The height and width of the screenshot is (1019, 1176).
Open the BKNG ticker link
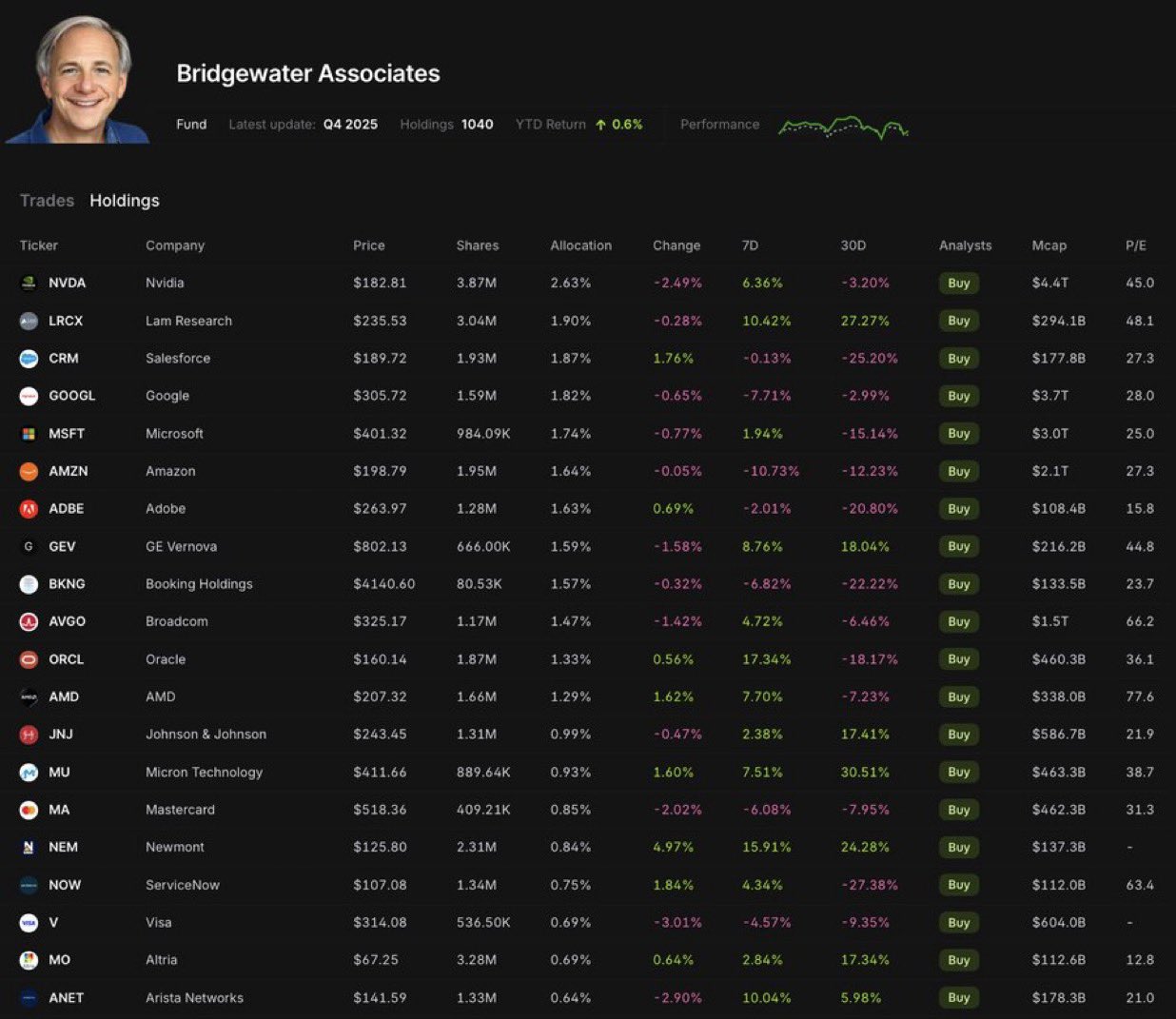(x=67, y=584)
